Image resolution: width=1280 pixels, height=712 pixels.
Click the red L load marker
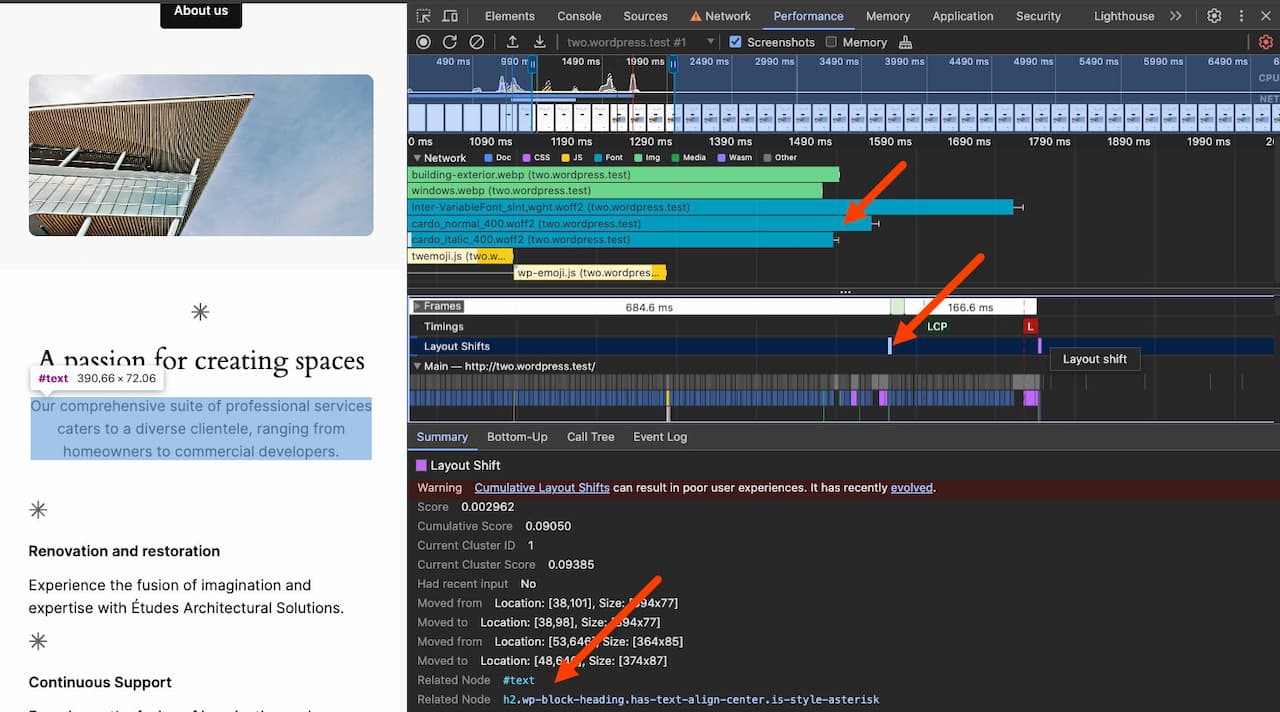[1031, 326]
